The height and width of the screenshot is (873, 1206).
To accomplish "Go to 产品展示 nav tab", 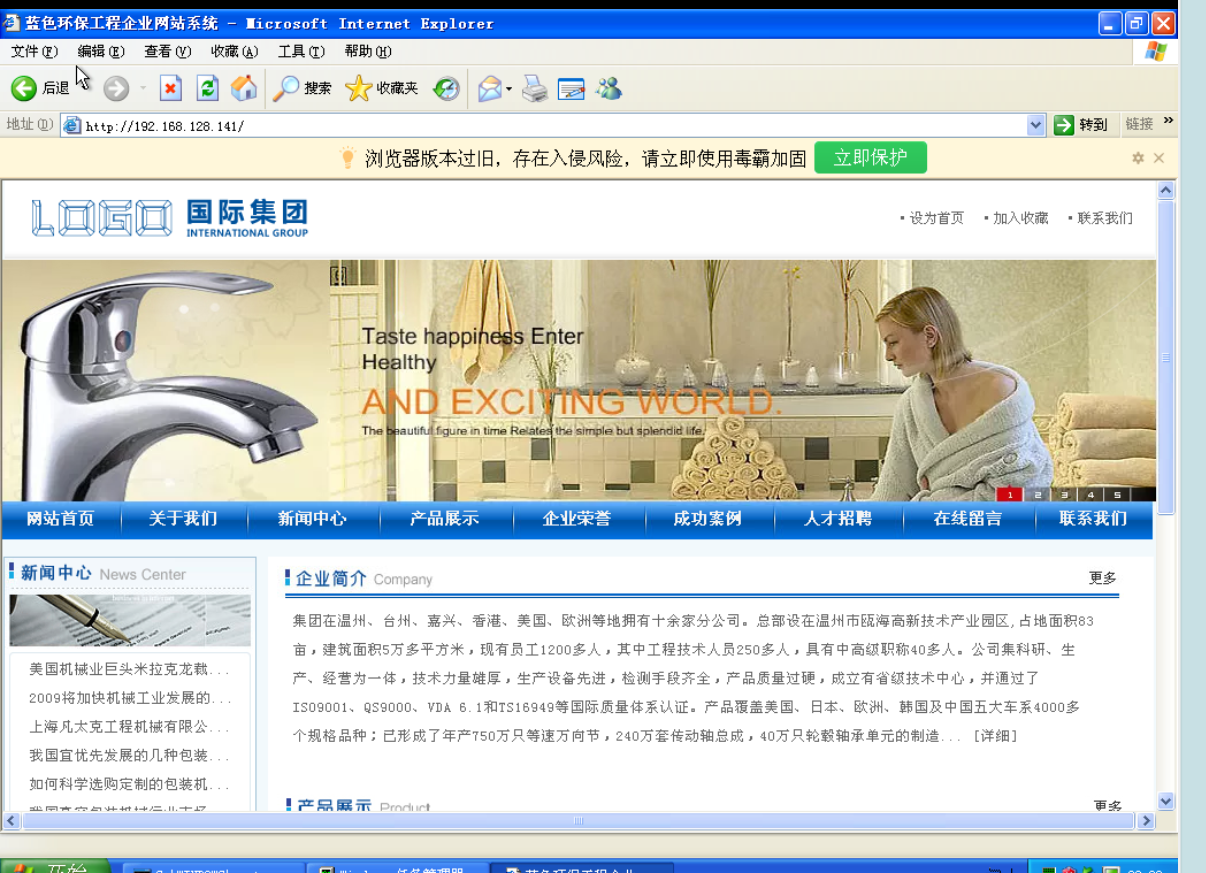I will coord(444,519).
